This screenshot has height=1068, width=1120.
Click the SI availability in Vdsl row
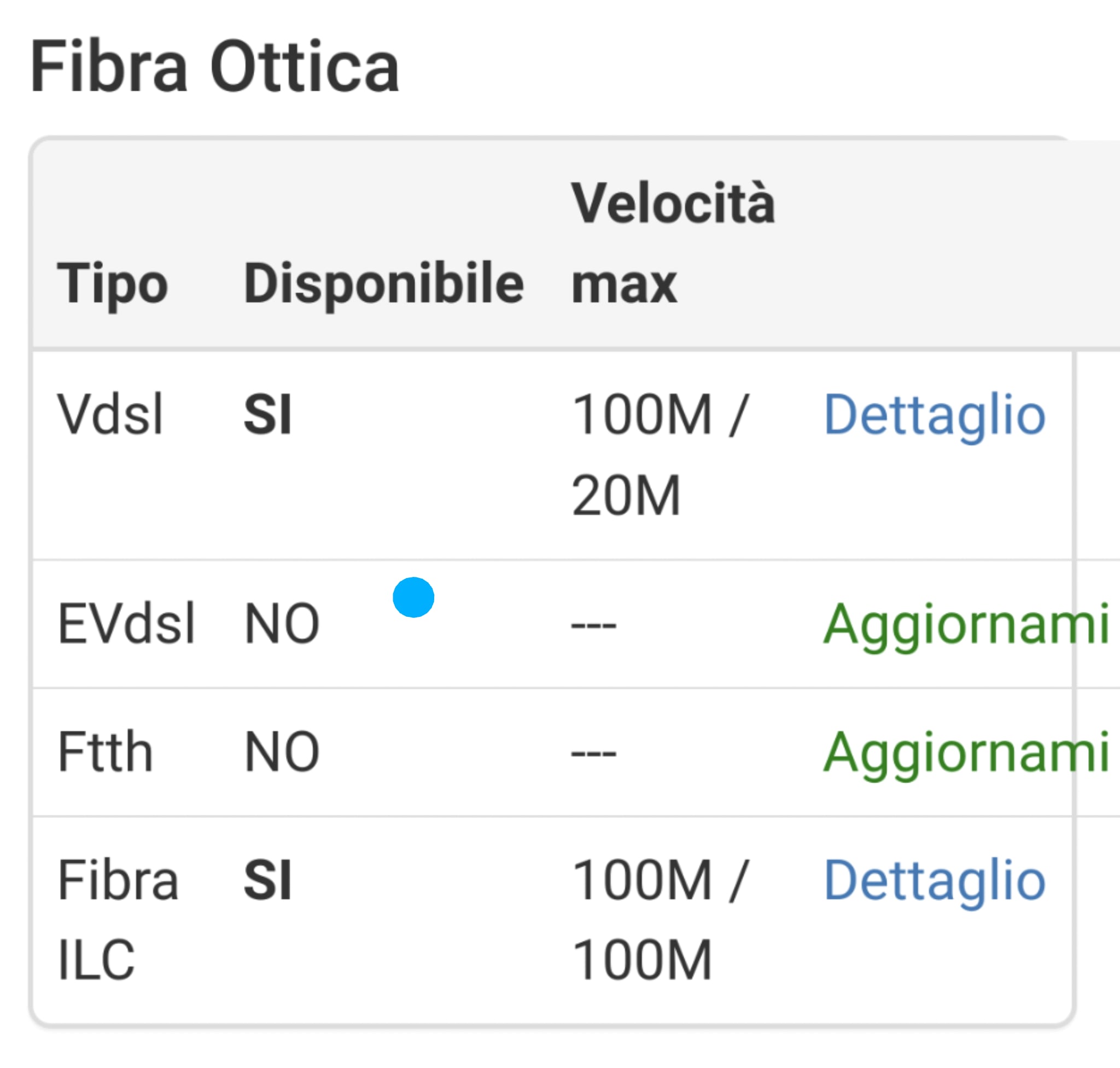tap(267, 415)
